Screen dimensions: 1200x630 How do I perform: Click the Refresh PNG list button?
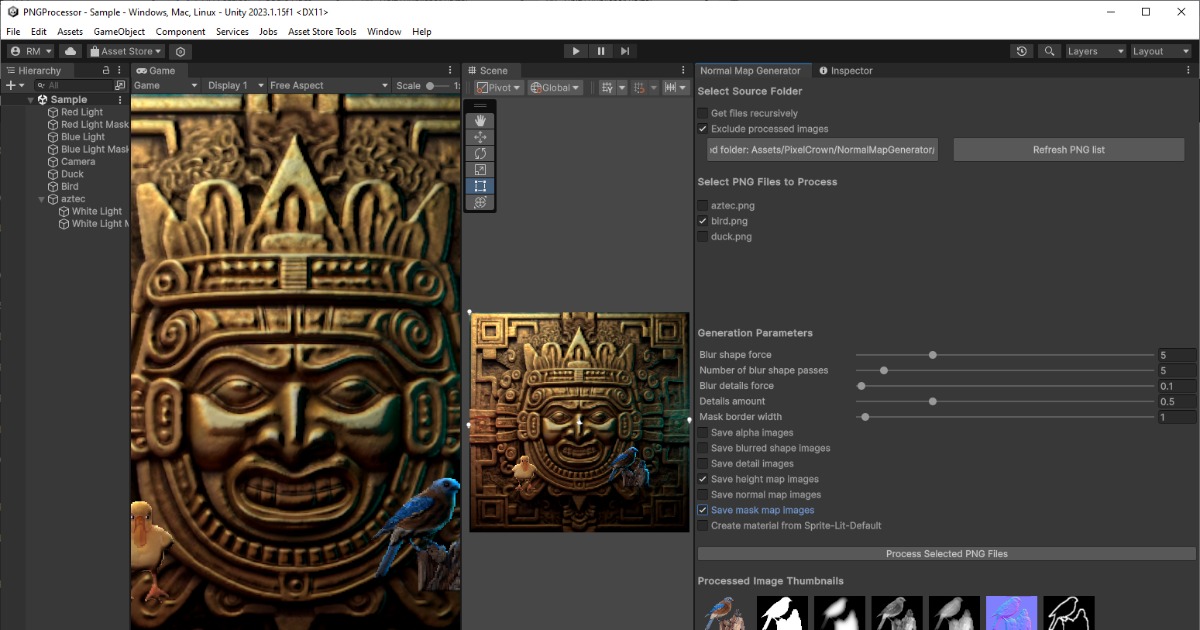pos(1068,148)
